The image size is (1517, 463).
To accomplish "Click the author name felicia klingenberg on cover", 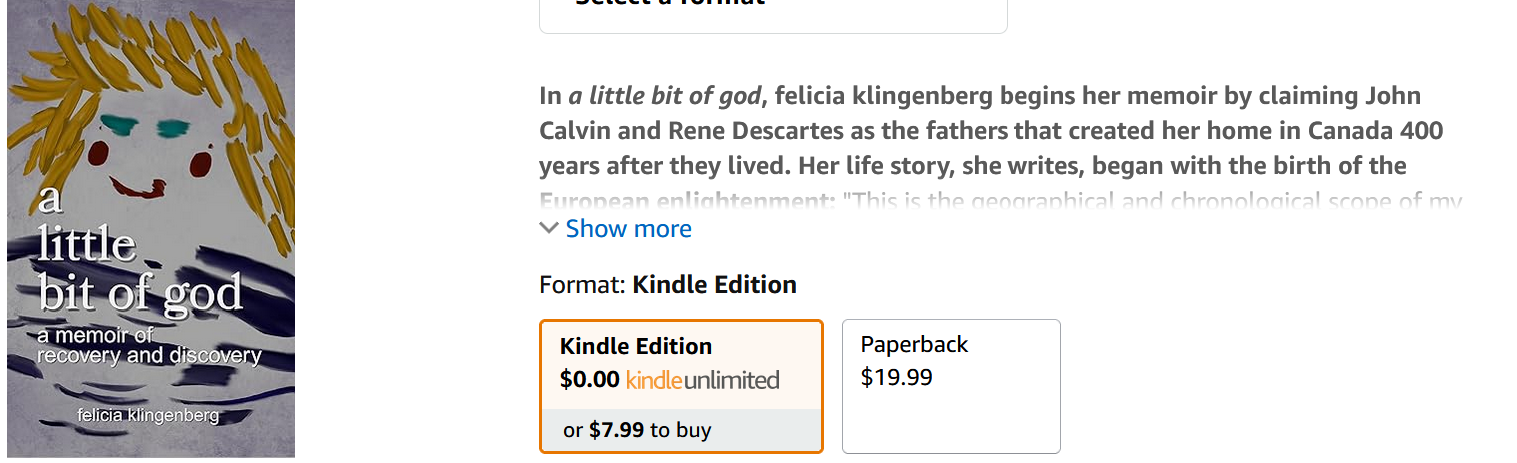I will click(x=149, y=415).
